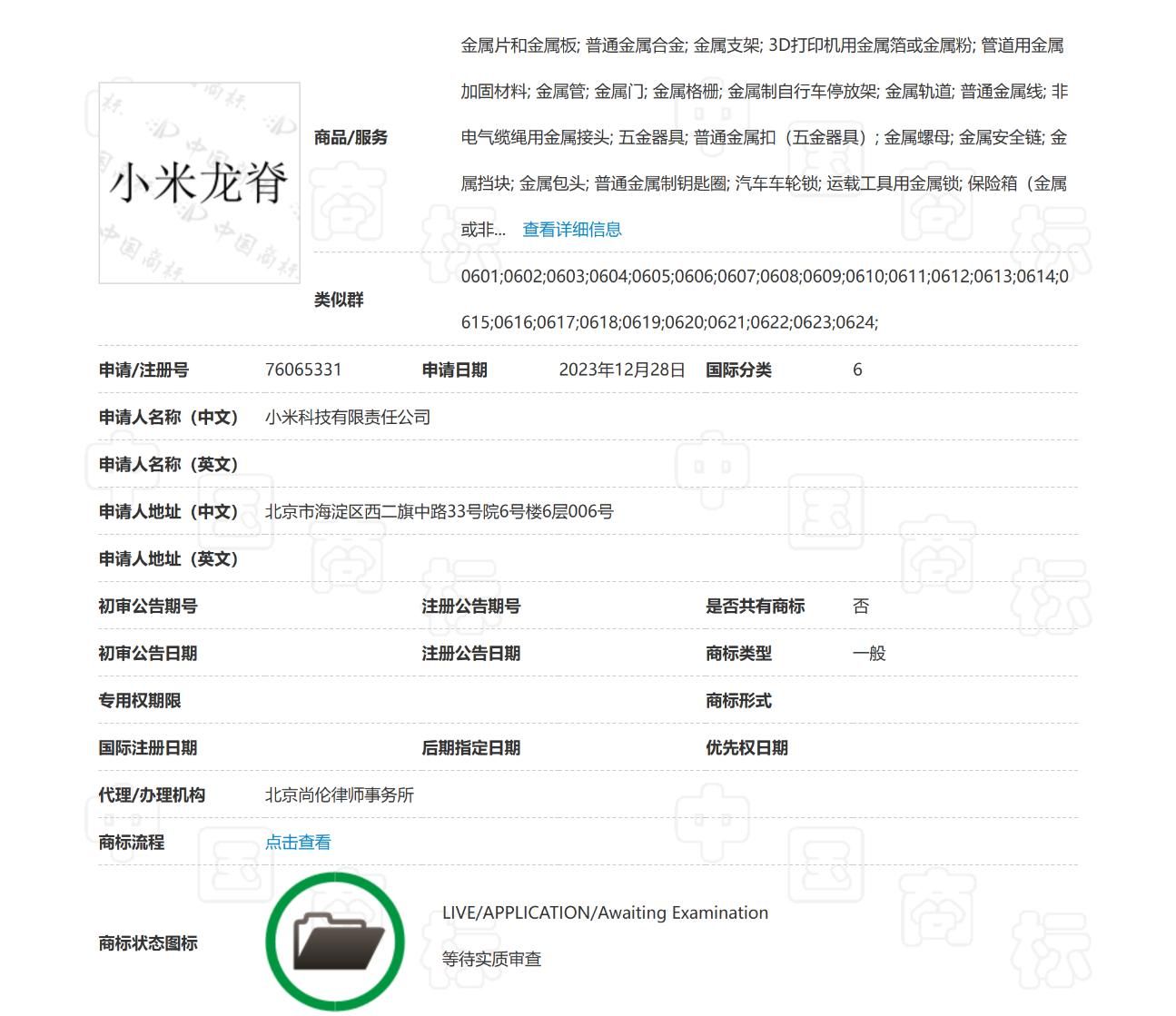Click the 申请人地址（中文） label
1176x1016 pixels.
point(169,512)
